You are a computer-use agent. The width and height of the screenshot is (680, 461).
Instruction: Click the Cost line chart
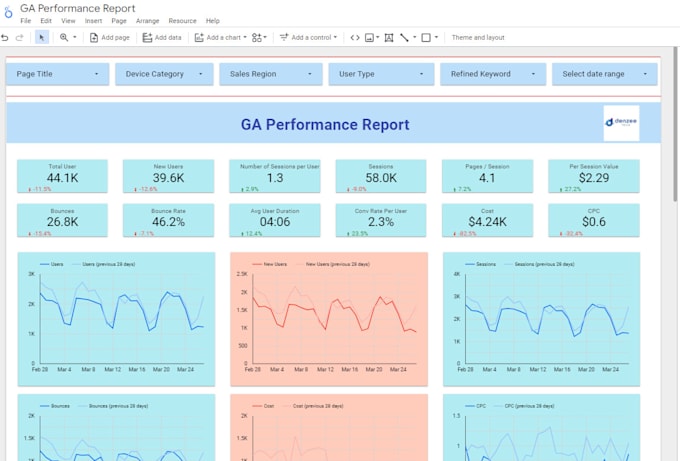tap(329, 428)
